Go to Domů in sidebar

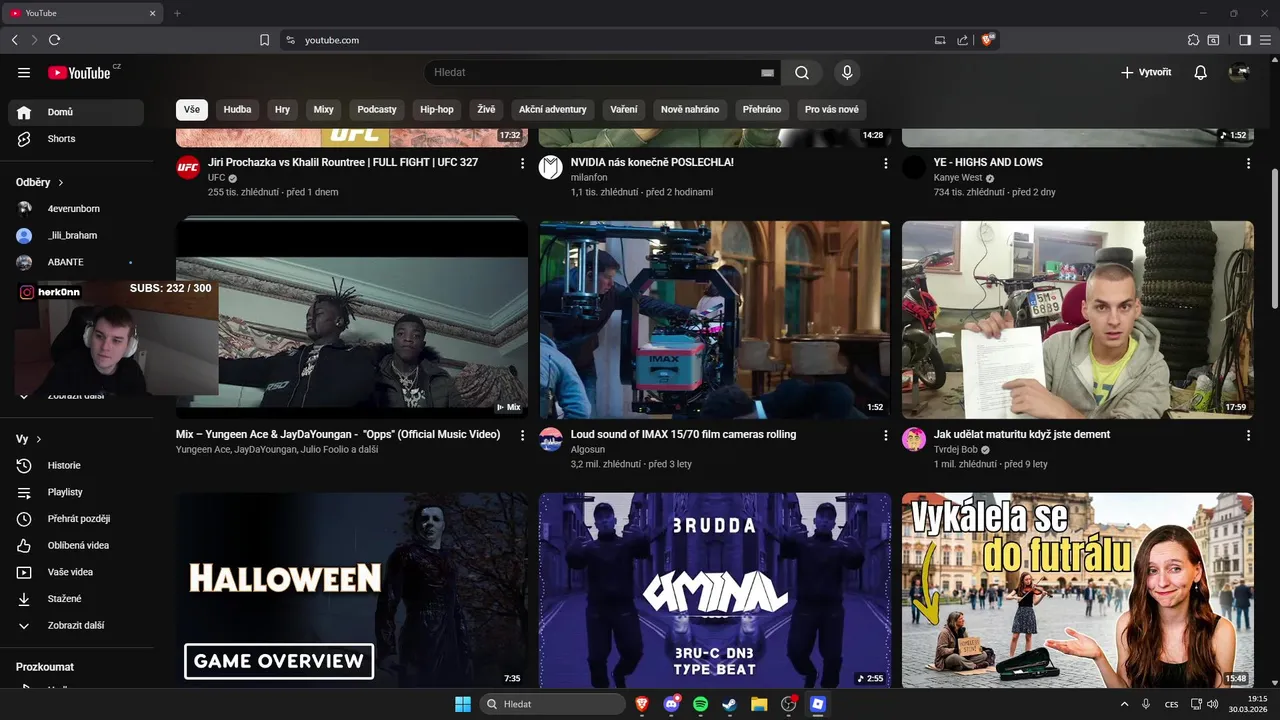[76, 112]
